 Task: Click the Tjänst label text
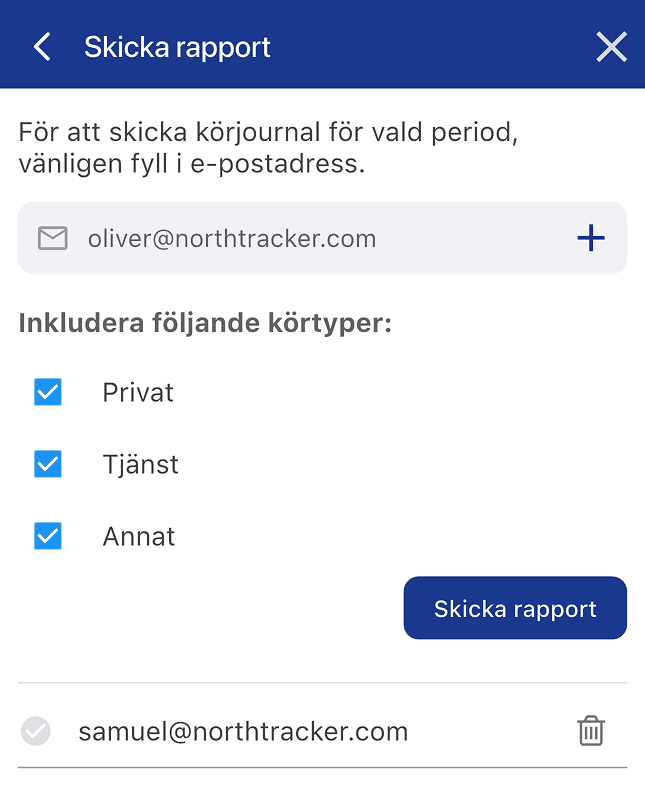click(140, 464)
